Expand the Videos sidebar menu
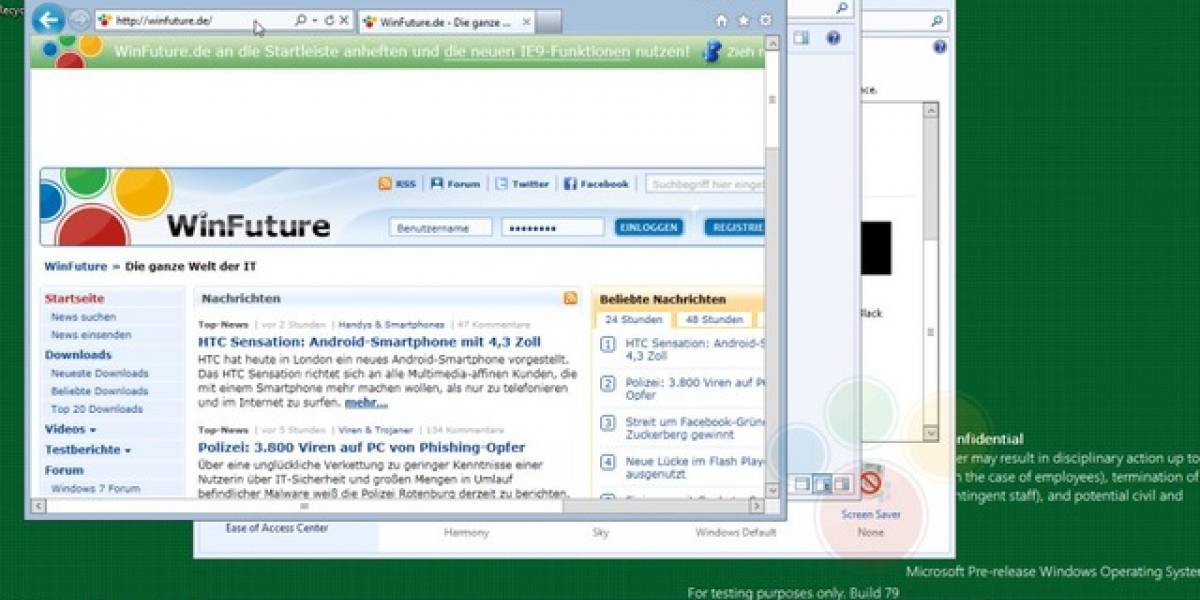 (x=70, y=429)
